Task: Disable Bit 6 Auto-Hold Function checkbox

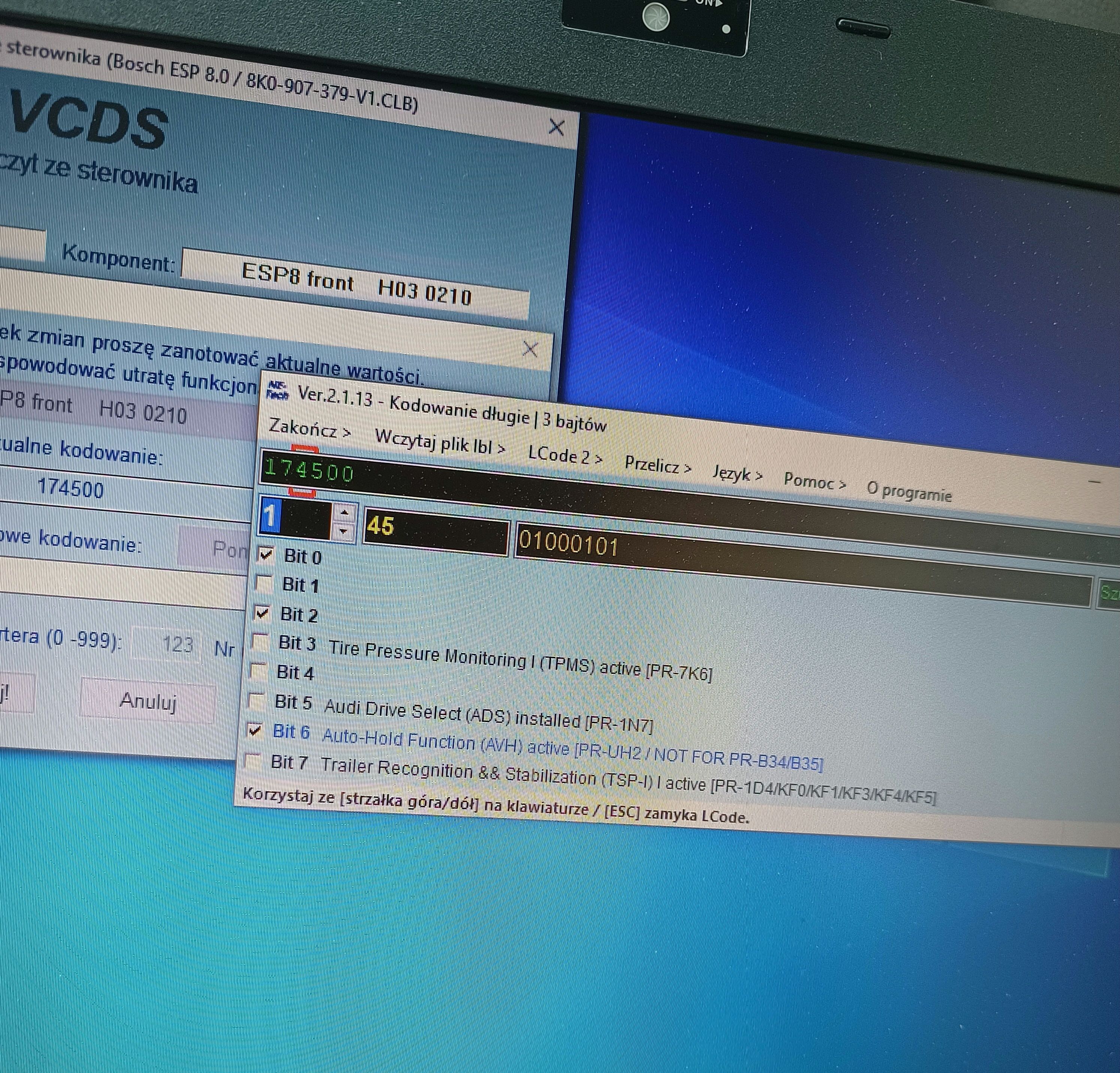Action: coord(254,730)
